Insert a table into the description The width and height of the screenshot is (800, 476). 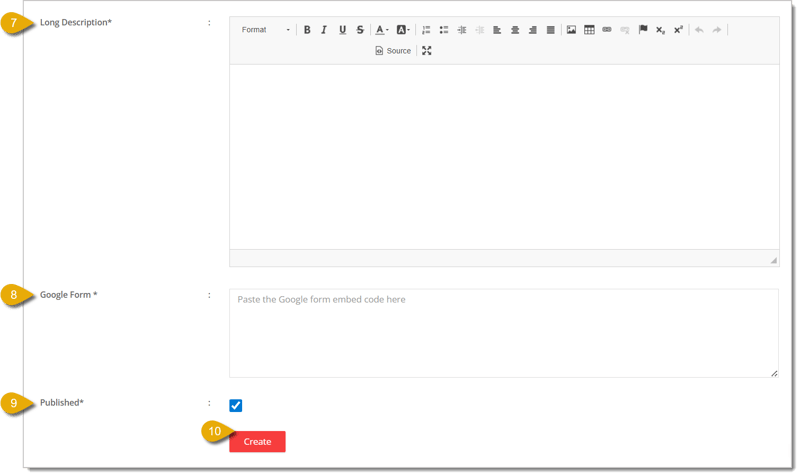[x=589, y=30]
